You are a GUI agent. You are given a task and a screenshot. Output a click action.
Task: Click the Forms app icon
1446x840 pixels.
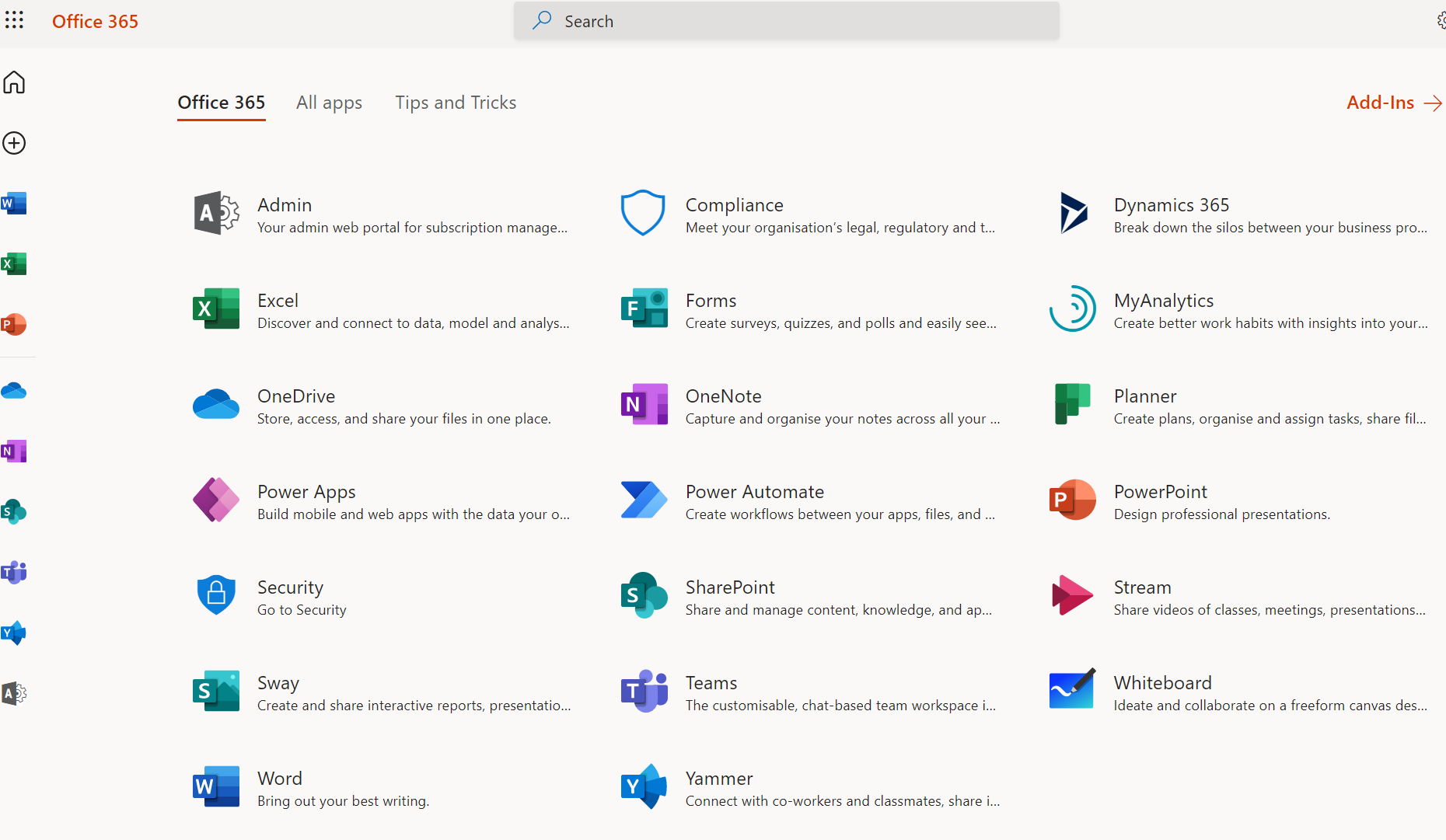(644, 308)
